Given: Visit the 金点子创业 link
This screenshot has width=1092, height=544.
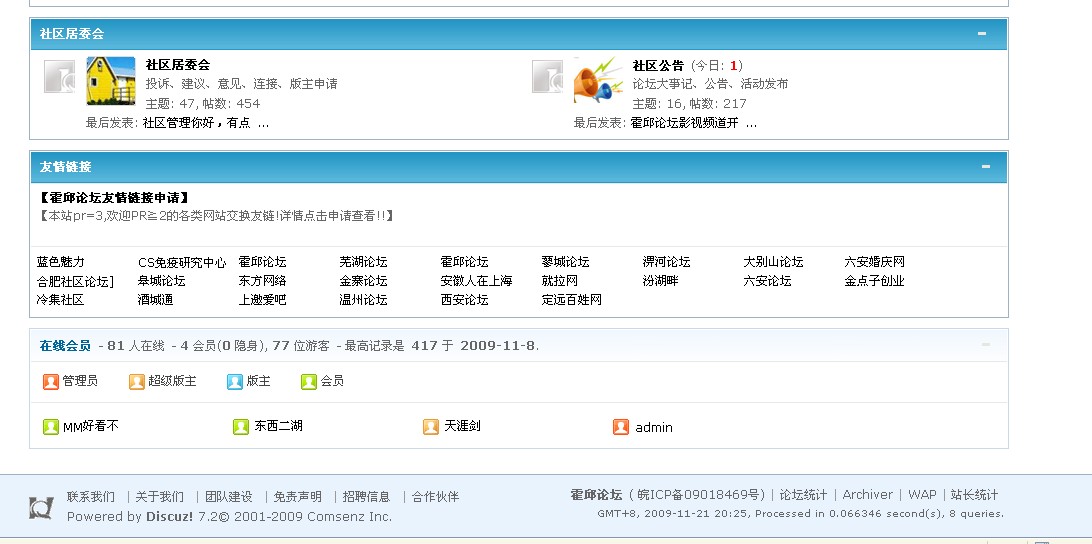Looking at the screenshot, I should (x=875, y=281).
